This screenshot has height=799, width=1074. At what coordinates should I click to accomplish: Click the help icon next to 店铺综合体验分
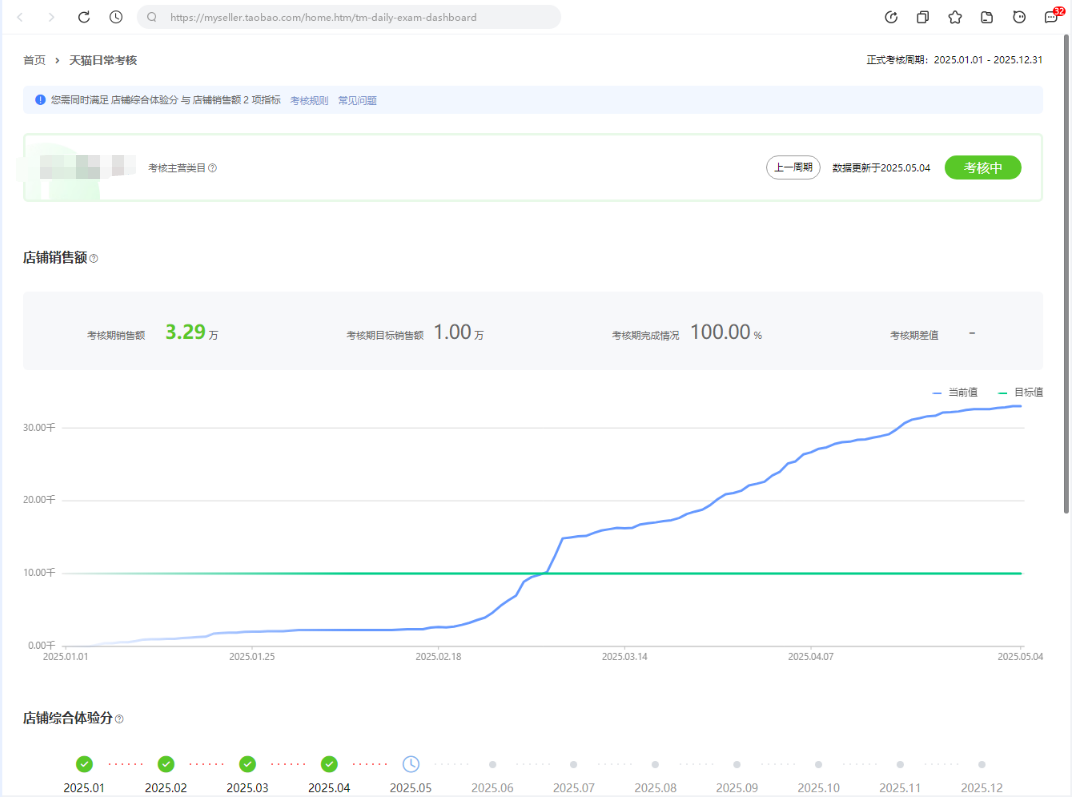[x=120, y=719]
